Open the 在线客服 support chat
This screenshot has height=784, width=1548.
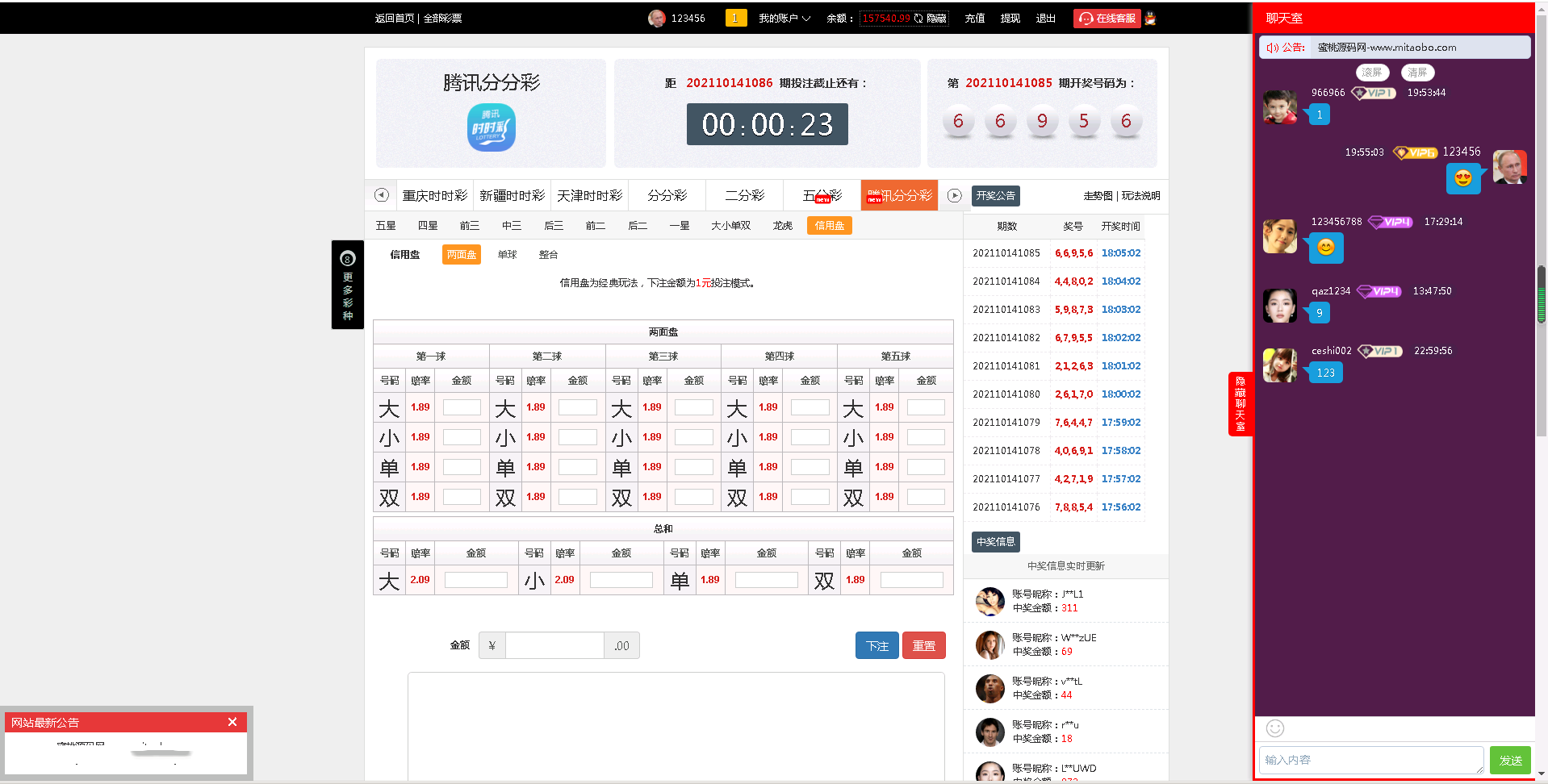point(1107,19)
